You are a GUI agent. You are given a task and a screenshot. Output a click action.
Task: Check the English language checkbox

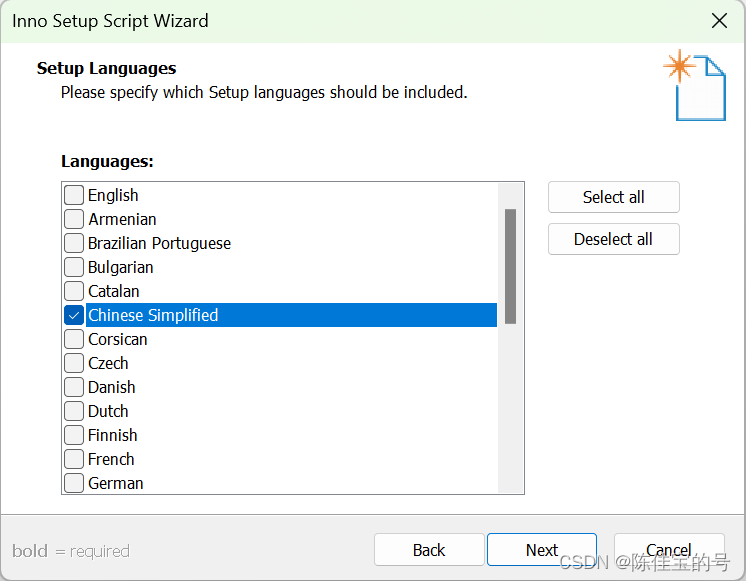coord(74,195)
